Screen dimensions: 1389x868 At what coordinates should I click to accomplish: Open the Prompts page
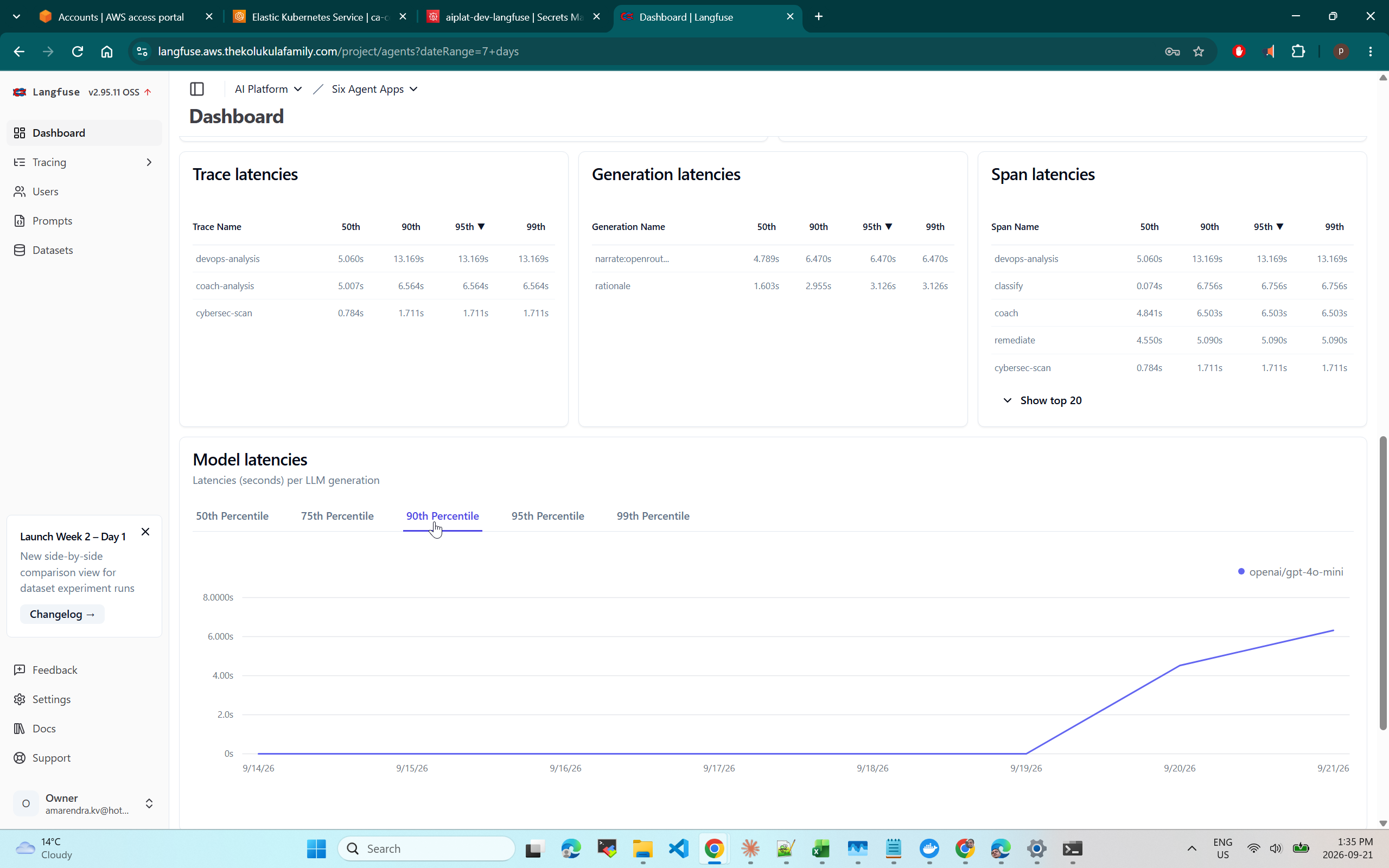coord(85,221)
